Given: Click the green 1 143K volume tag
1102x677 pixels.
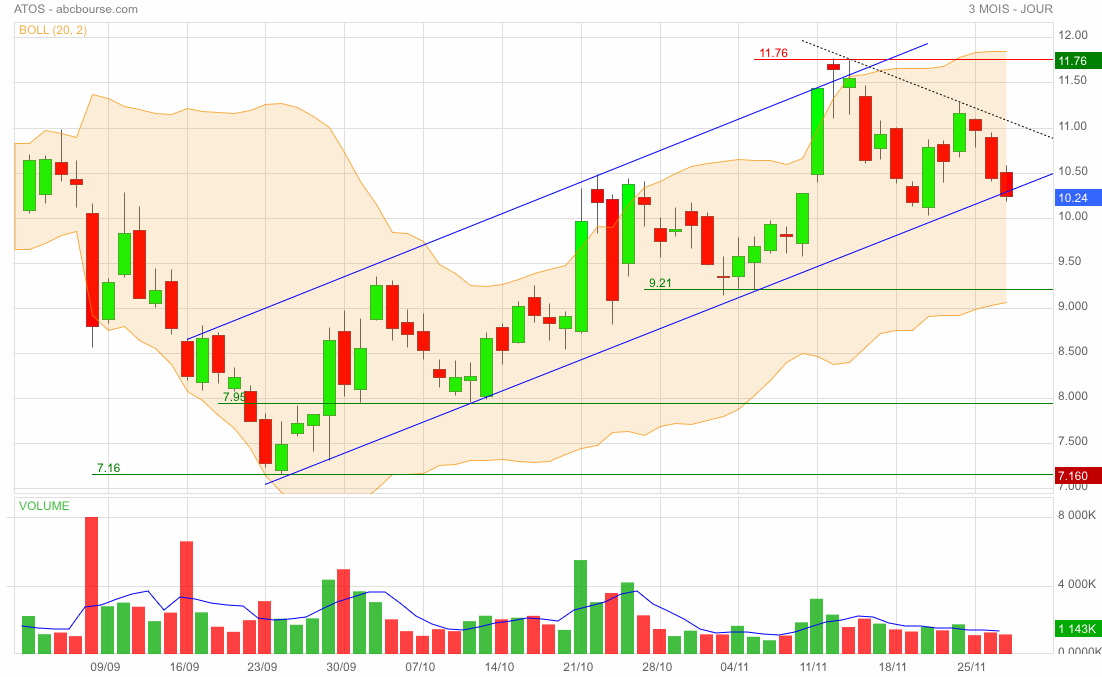Looking at the screenshot, I should coord(1078,629).
